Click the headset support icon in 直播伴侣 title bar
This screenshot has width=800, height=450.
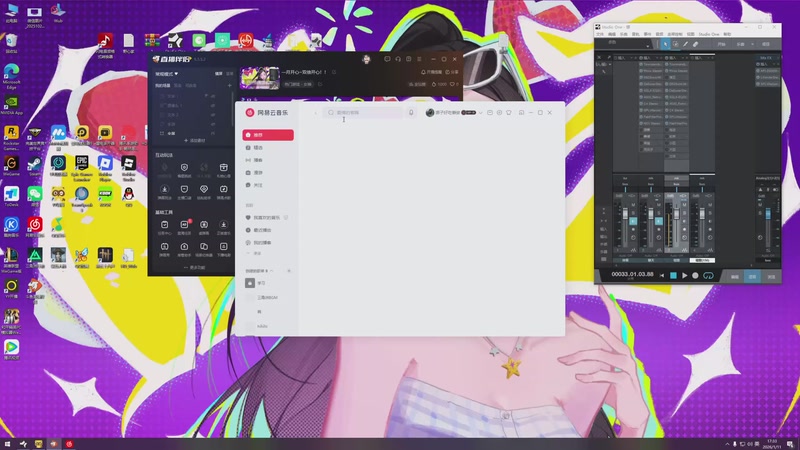[398, 59]
